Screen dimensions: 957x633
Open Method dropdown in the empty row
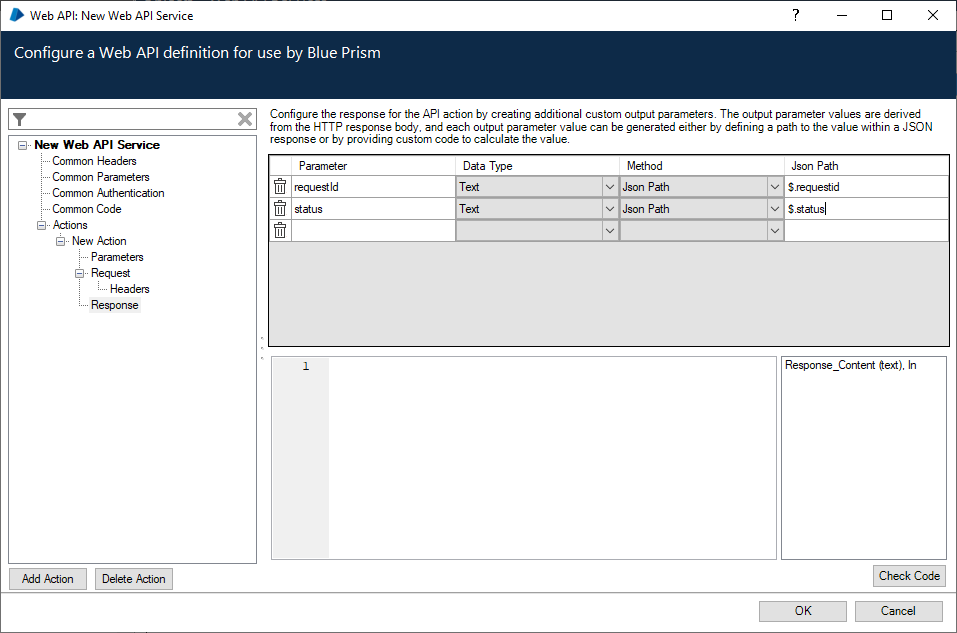coord(774,231)
